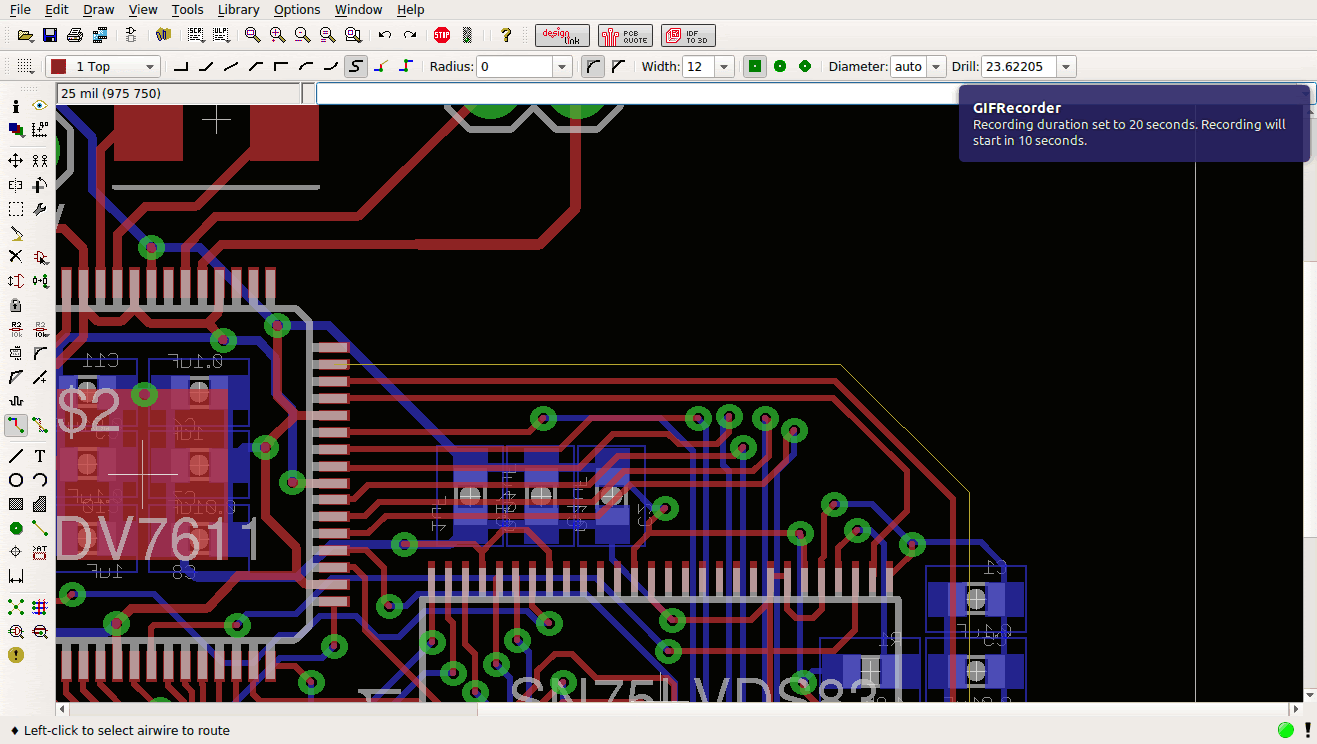This screenshot has height=744, width=1317.
Task: Select the square via shape option
Action: (755, 67)
